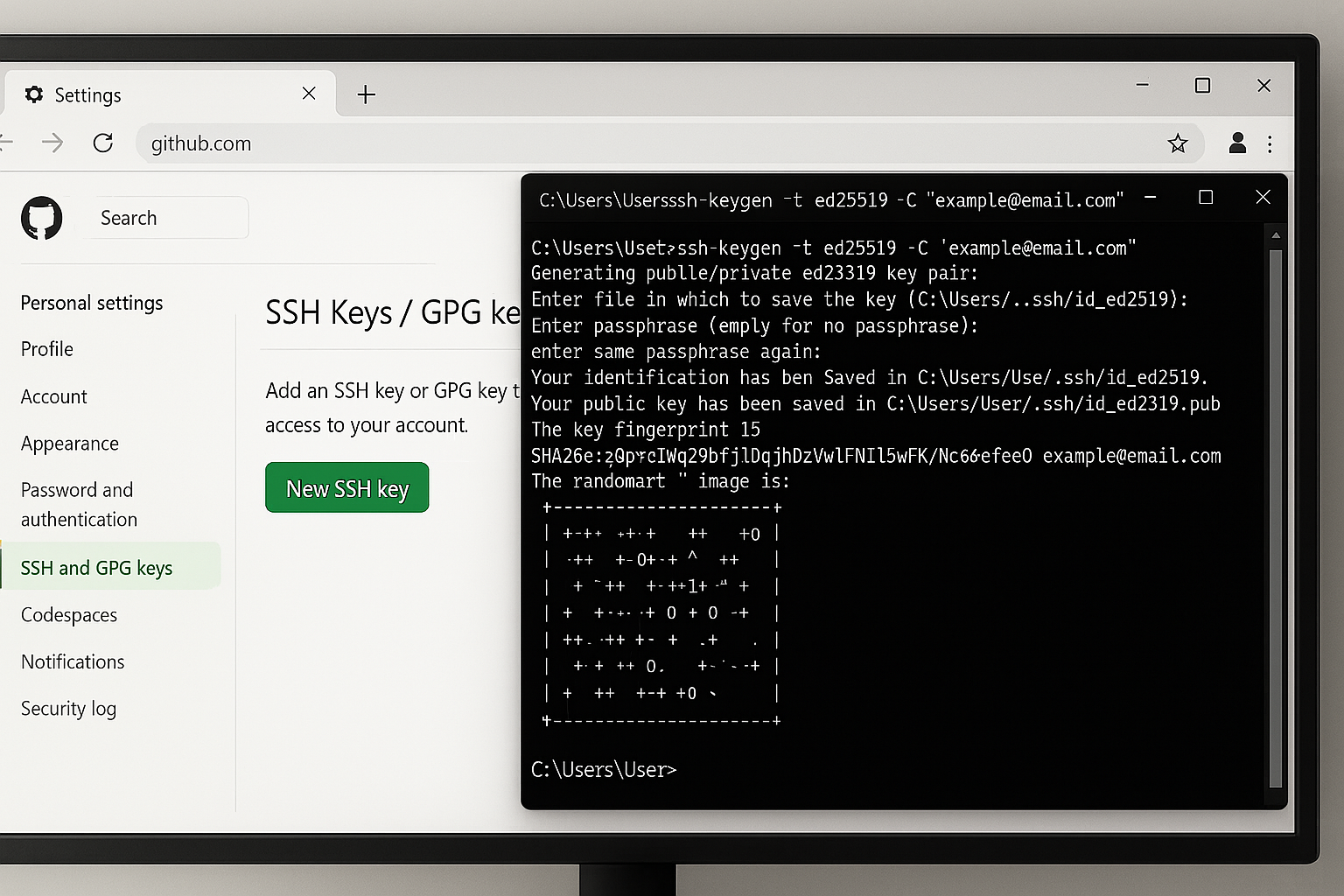Close the Settings browser tab

coord(309,94)
